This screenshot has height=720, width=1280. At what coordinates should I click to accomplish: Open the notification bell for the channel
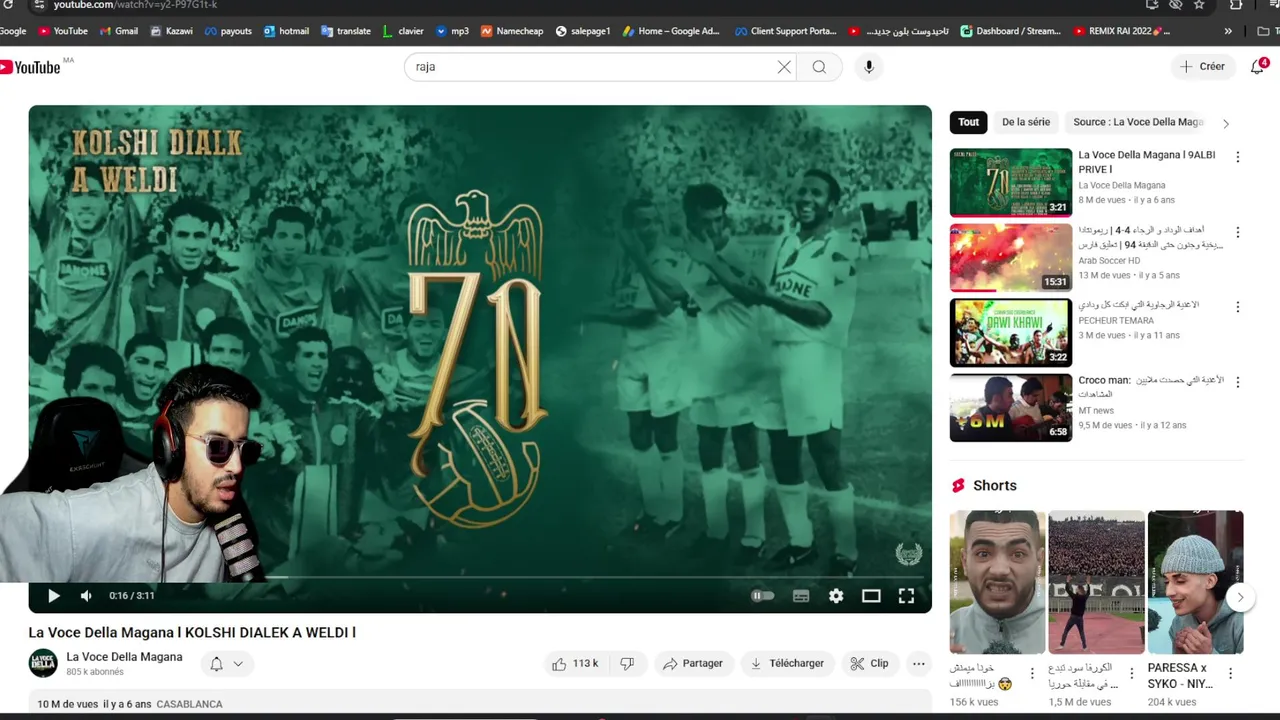216,664
